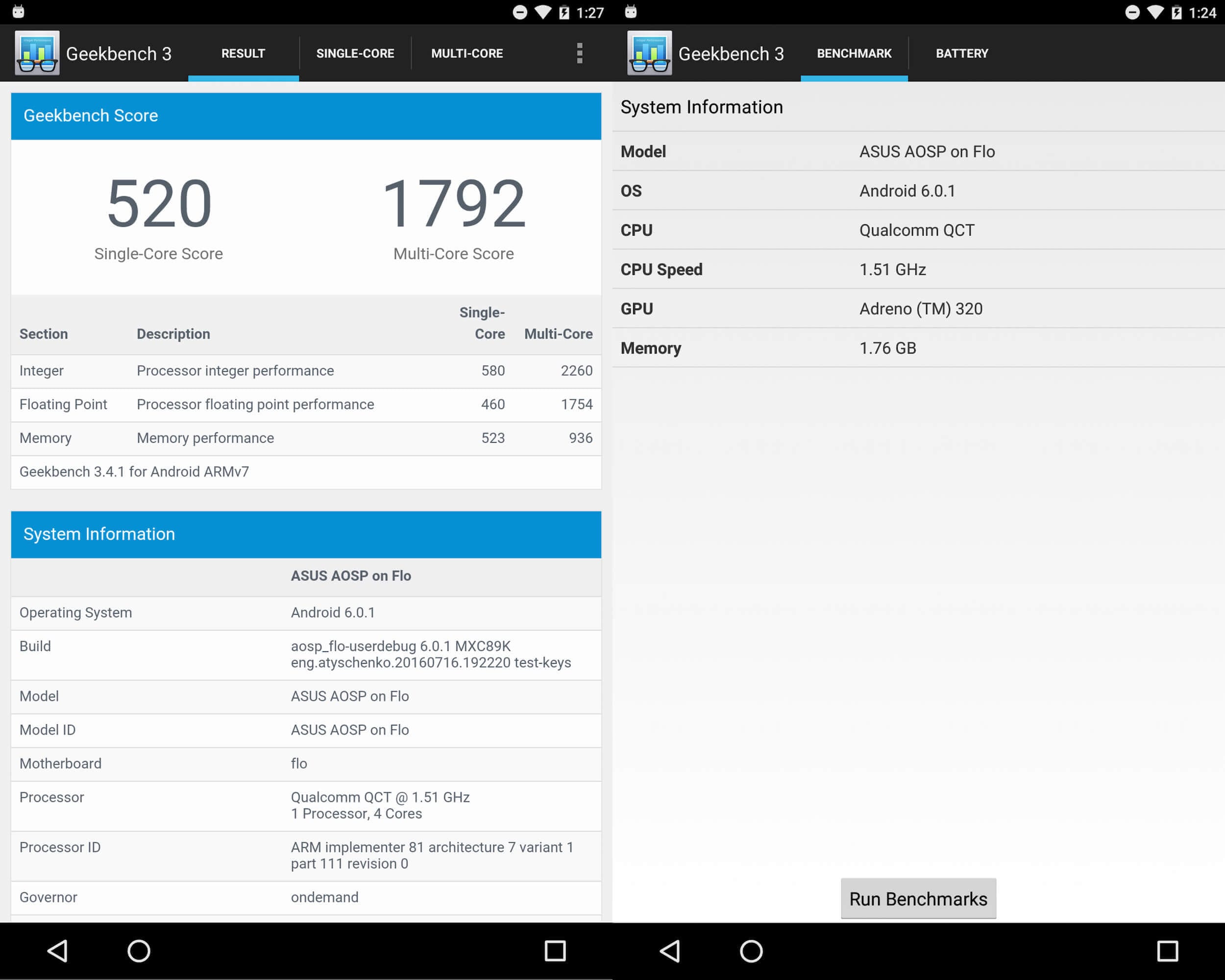
Task: Tap the bold 'ASUS AOSP on Flo' table header
Action: [350, 576]
